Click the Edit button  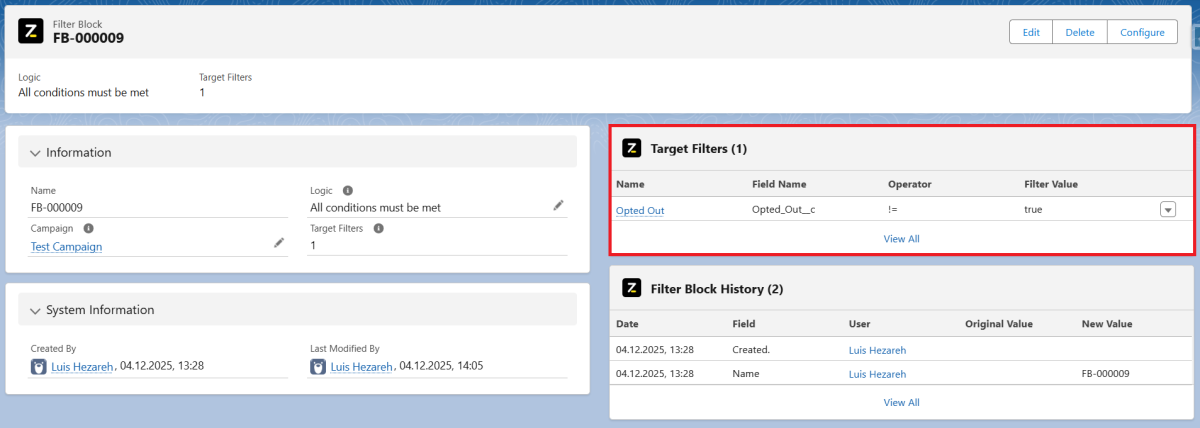coord(1030,32)
